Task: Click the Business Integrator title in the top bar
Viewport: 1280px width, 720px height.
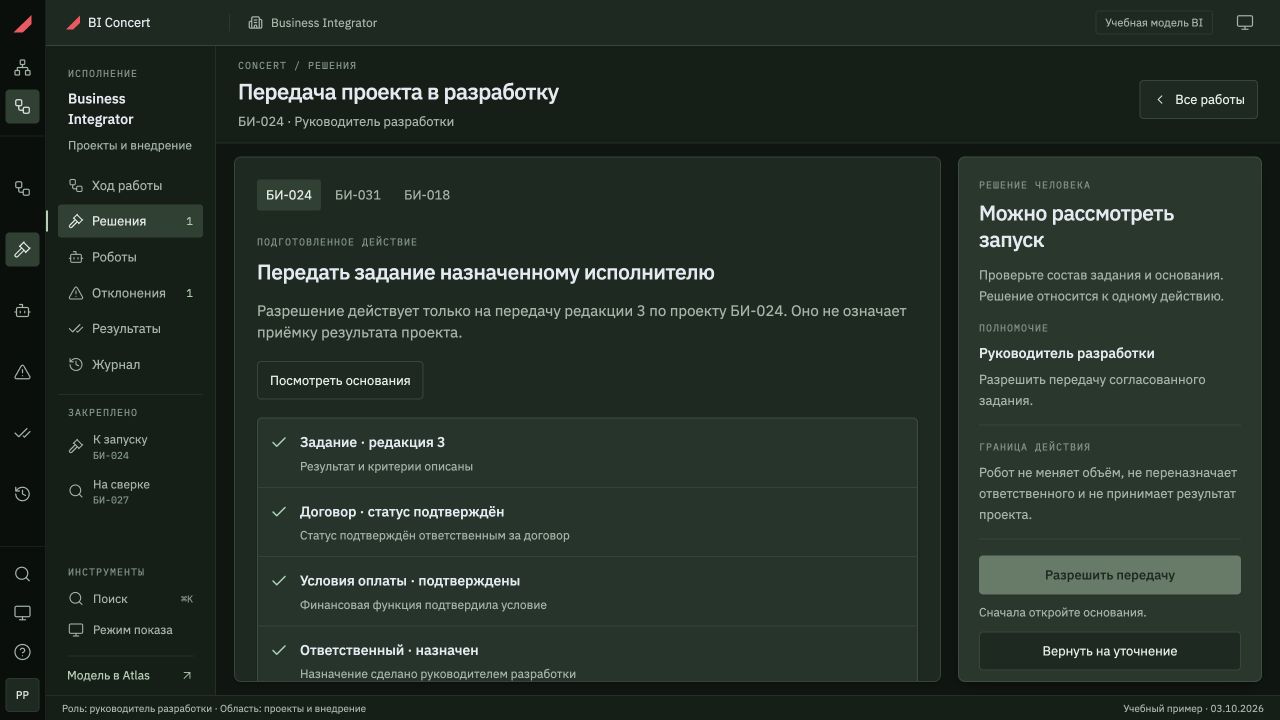Action: 324,22
